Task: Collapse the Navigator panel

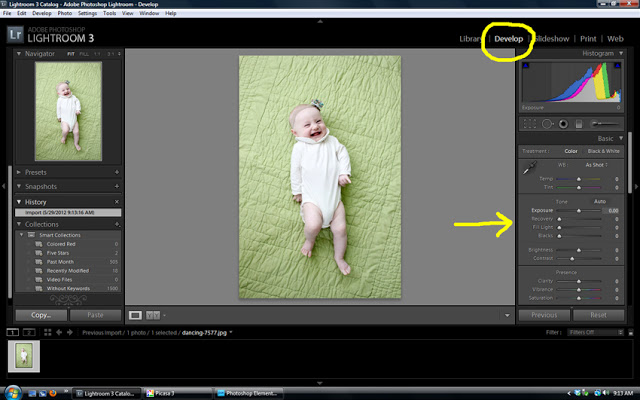Action: point(18,53)
